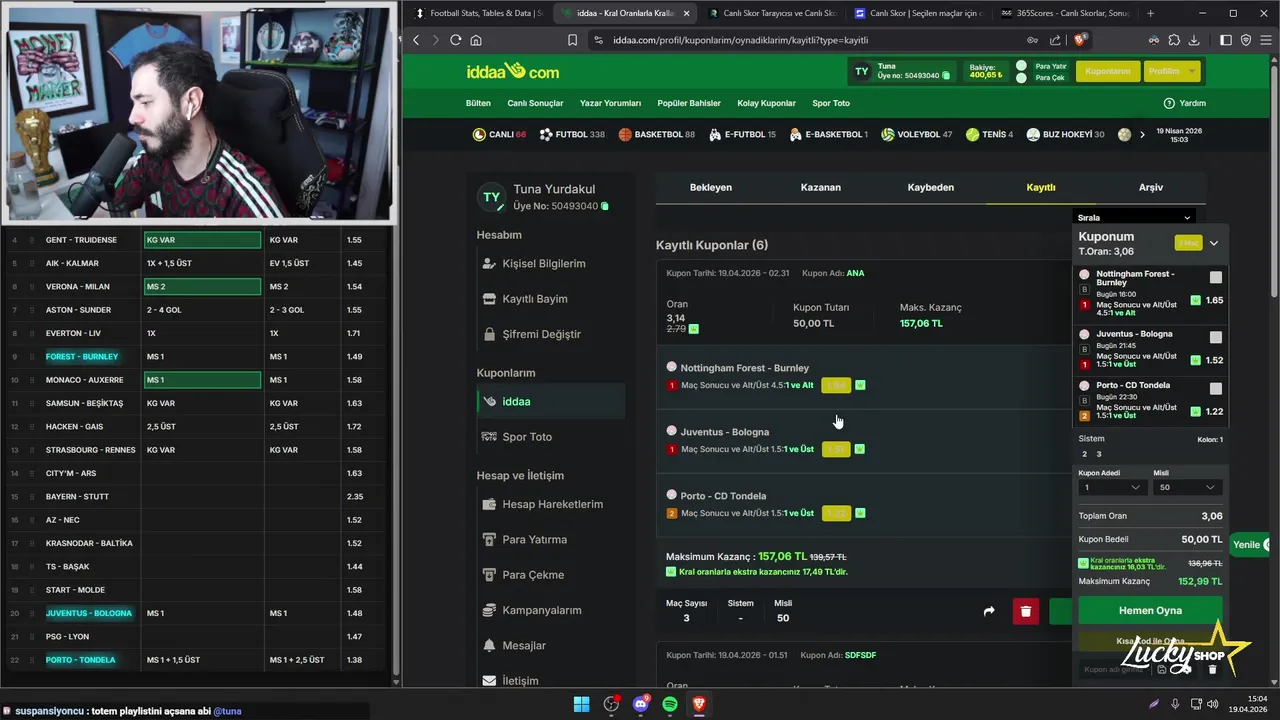The width and height of the screenshot is (1280, 720).
Task: Open Brave browser from taskbar
Action: 699,704
